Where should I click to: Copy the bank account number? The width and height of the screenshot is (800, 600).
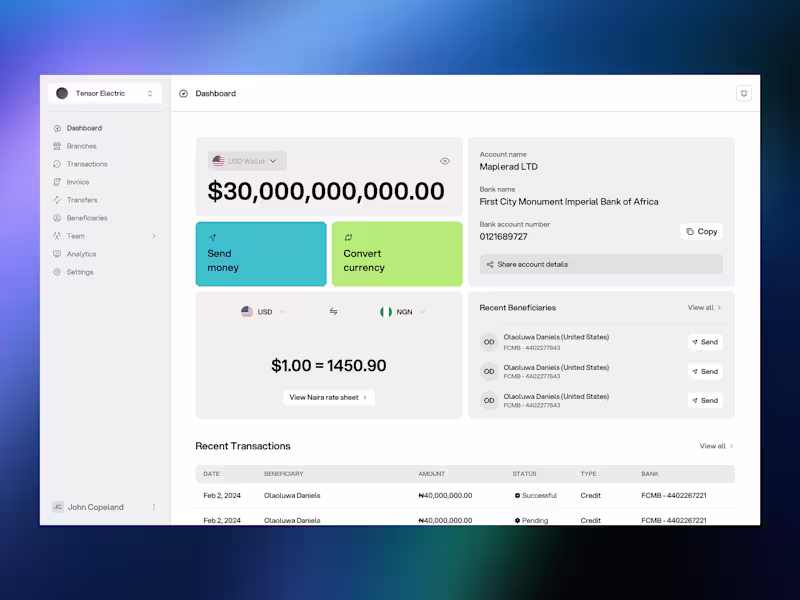pyautogui.click(x=702, y=232)
